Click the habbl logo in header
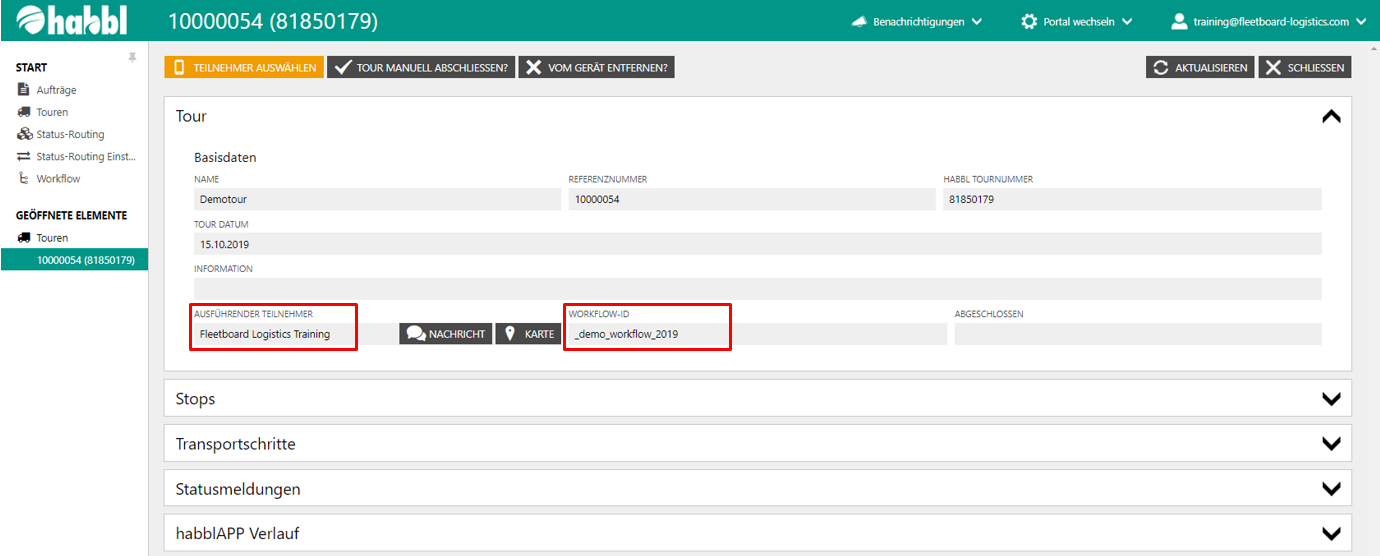Image resolution: width=1380 pixels, height=556 pixels. point(72,21)
